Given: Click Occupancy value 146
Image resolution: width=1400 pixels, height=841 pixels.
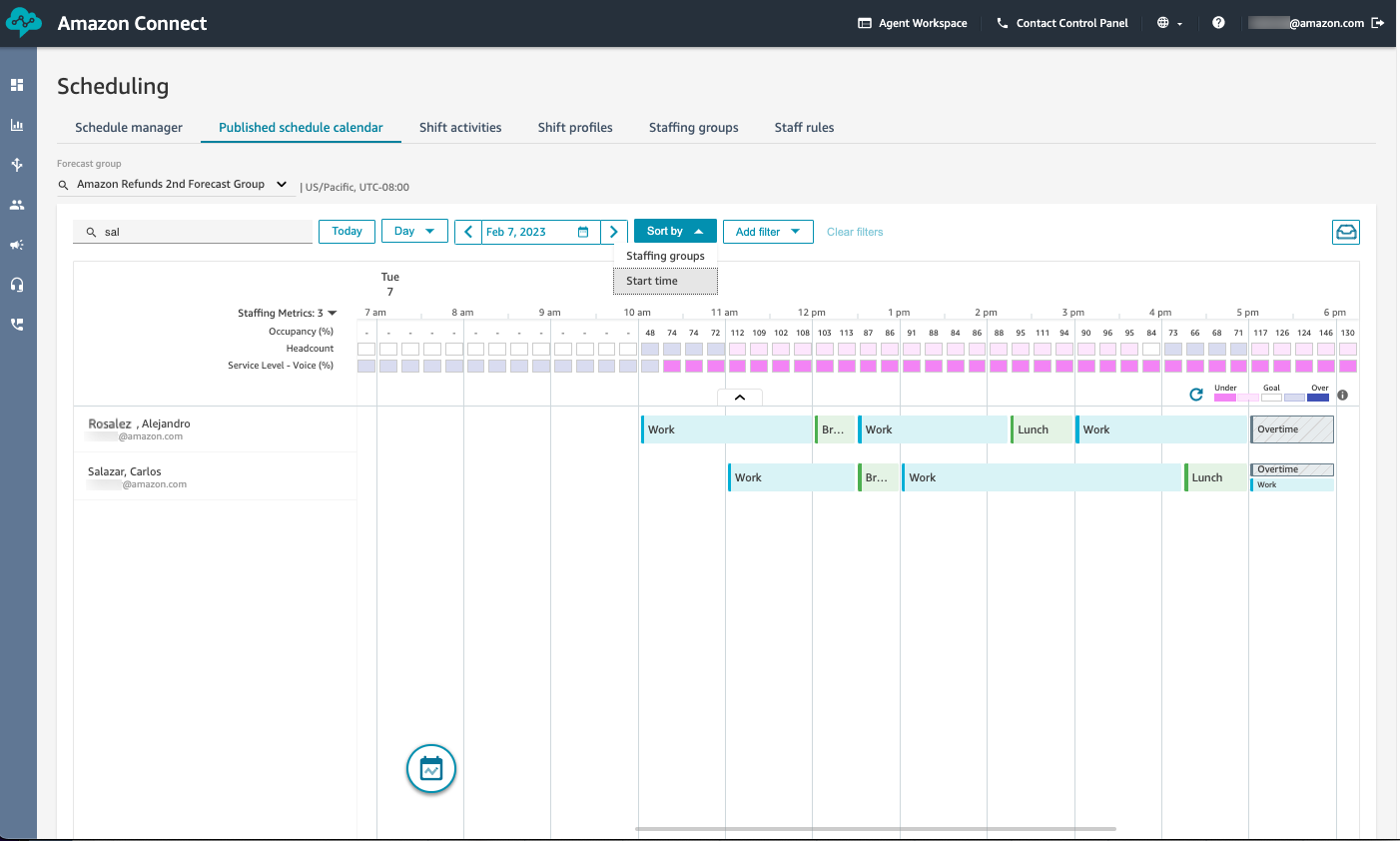Looking at the screenshot, I should 1326,333.
